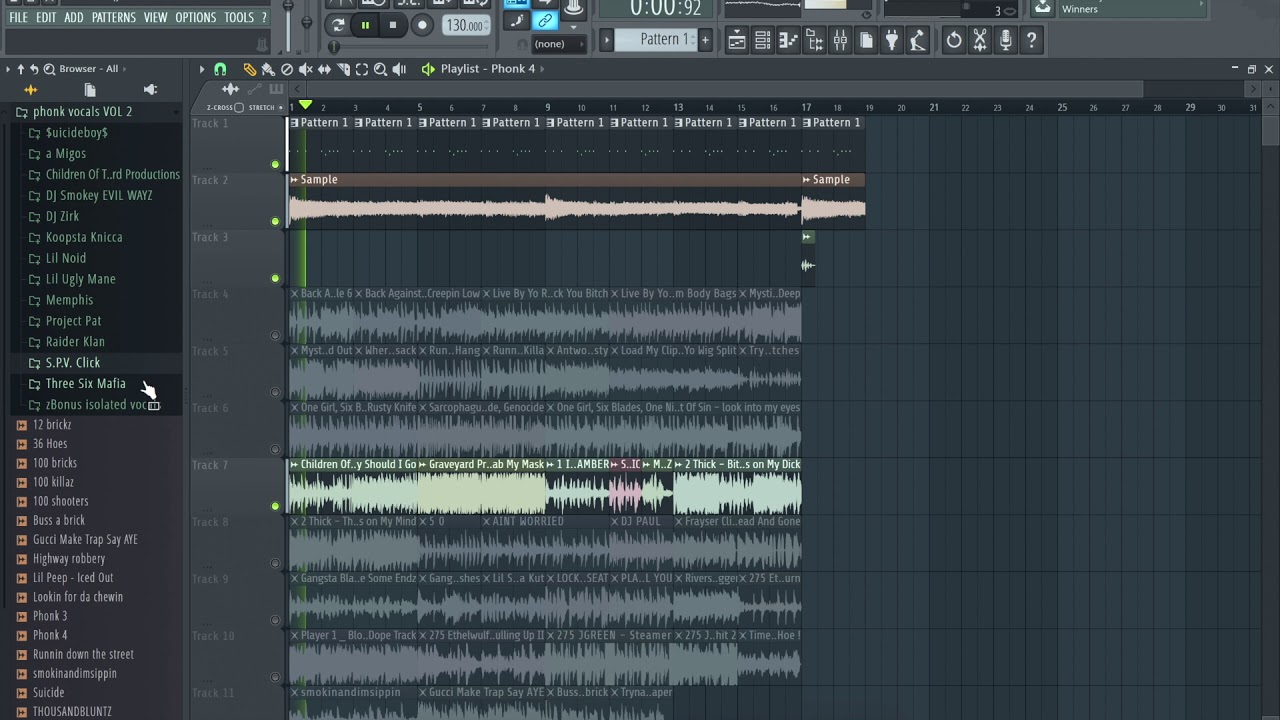The width and height of the screenshot is (1280, 720).
Task: Click the one-click audio recording microphone icon
Action: (1006, 40)
